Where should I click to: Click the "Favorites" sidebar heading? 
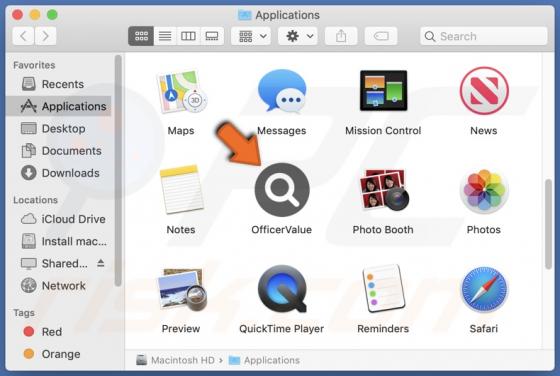(34, 65)
